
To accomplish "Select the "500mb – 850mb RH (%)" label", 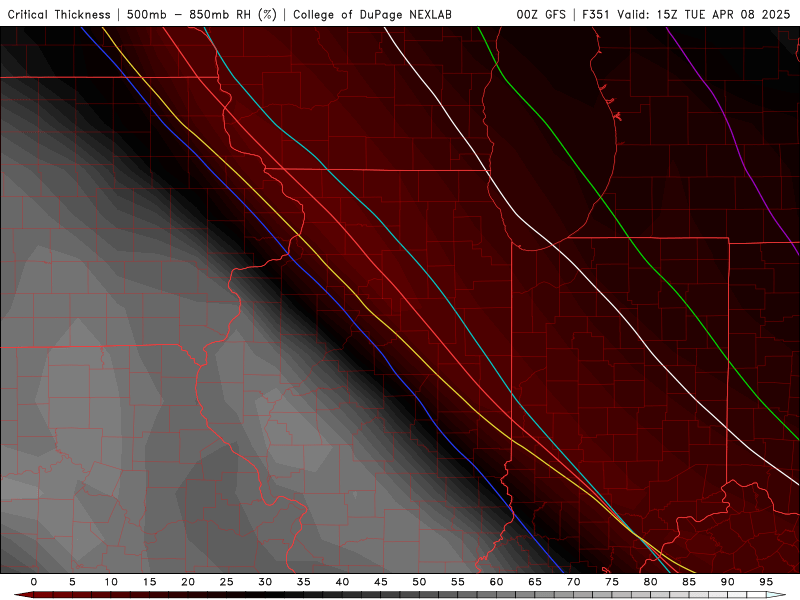I will 202,15.
